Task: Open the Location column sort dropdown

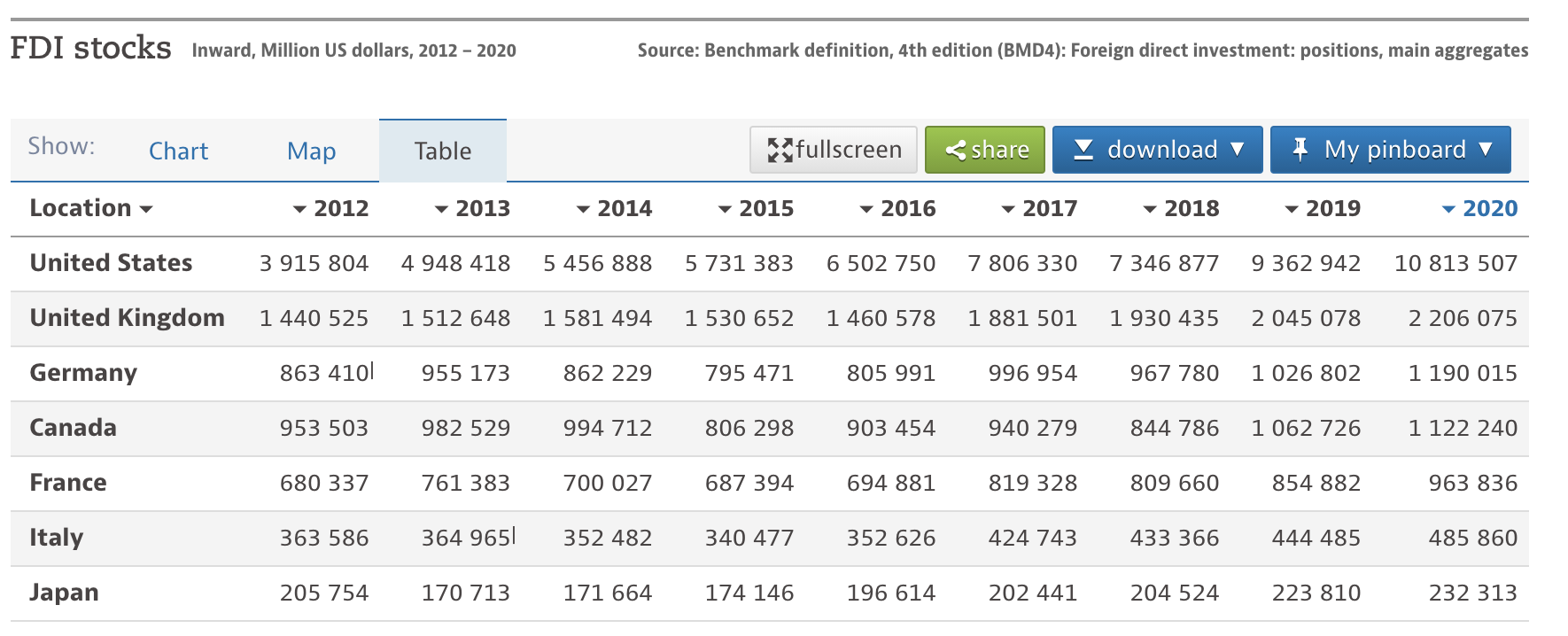Action: pyautogui.click(x=146, y=210)
